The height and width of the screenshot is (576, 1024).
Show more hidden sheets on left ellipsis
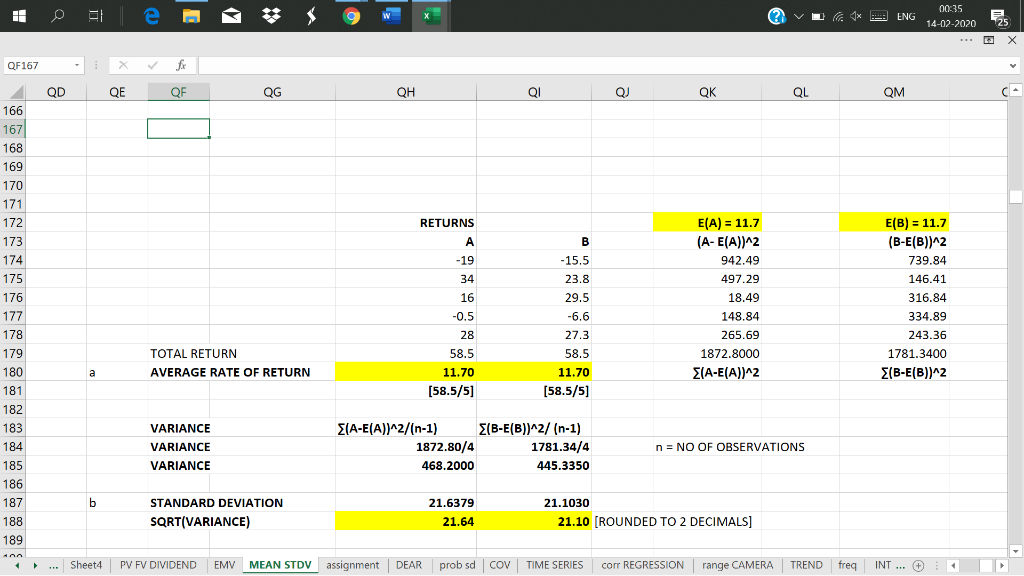click(54, 566)
